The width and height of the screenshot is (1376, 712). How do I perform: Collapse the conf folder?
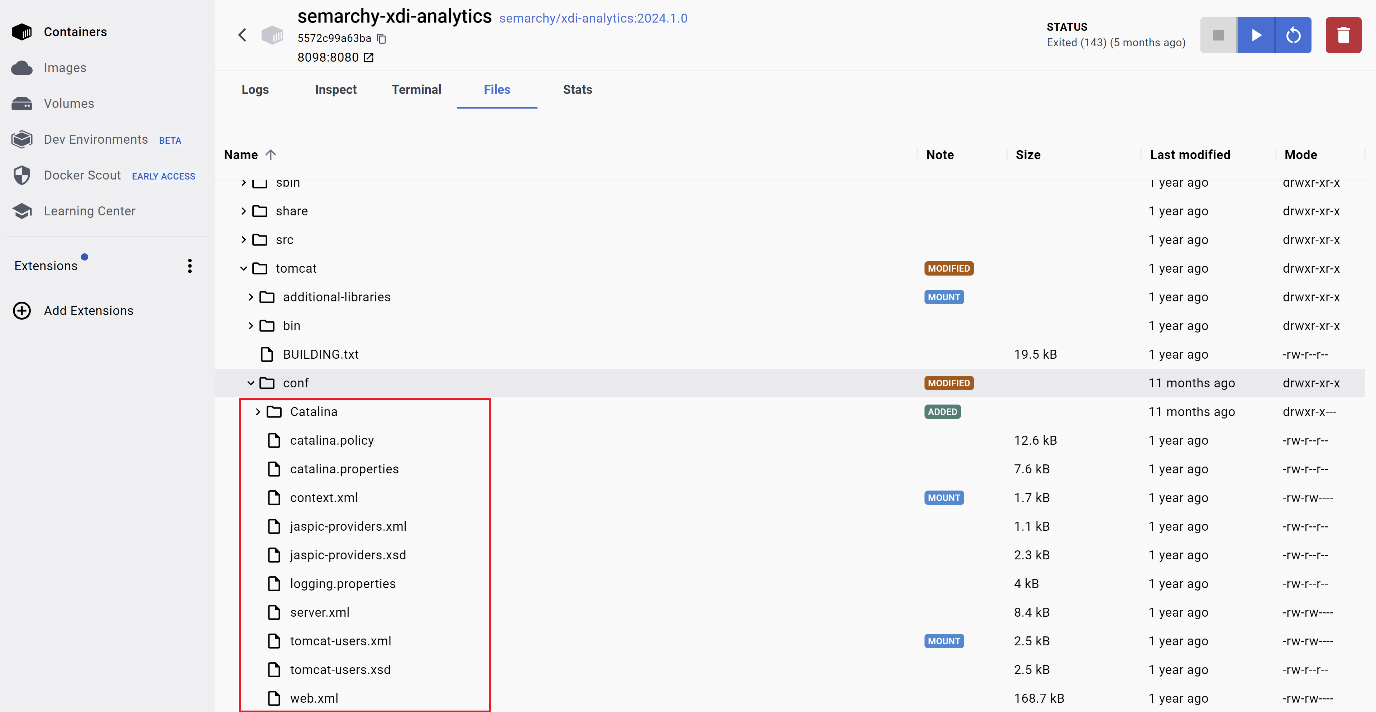coord(251,383)
